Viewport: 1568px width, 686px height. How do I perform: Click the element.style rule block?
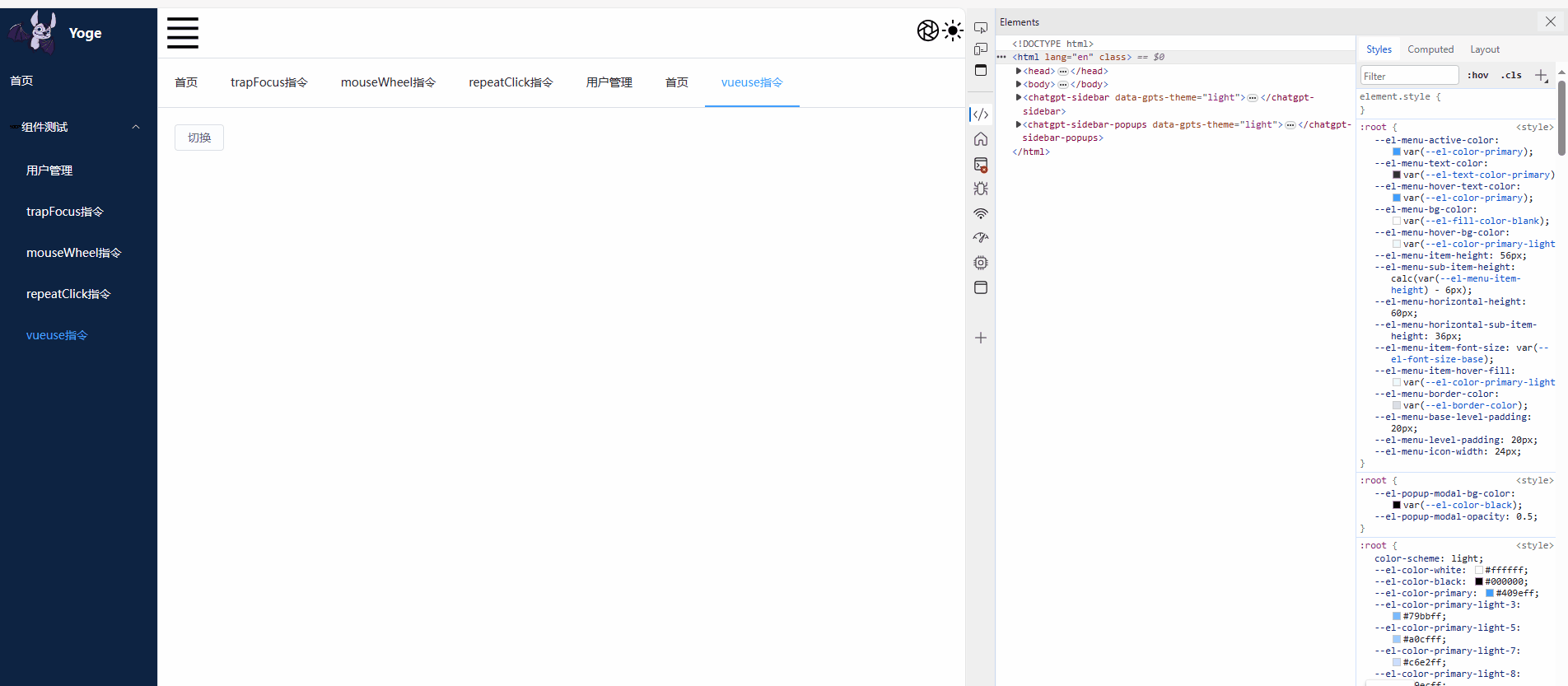click(1455, 103)
